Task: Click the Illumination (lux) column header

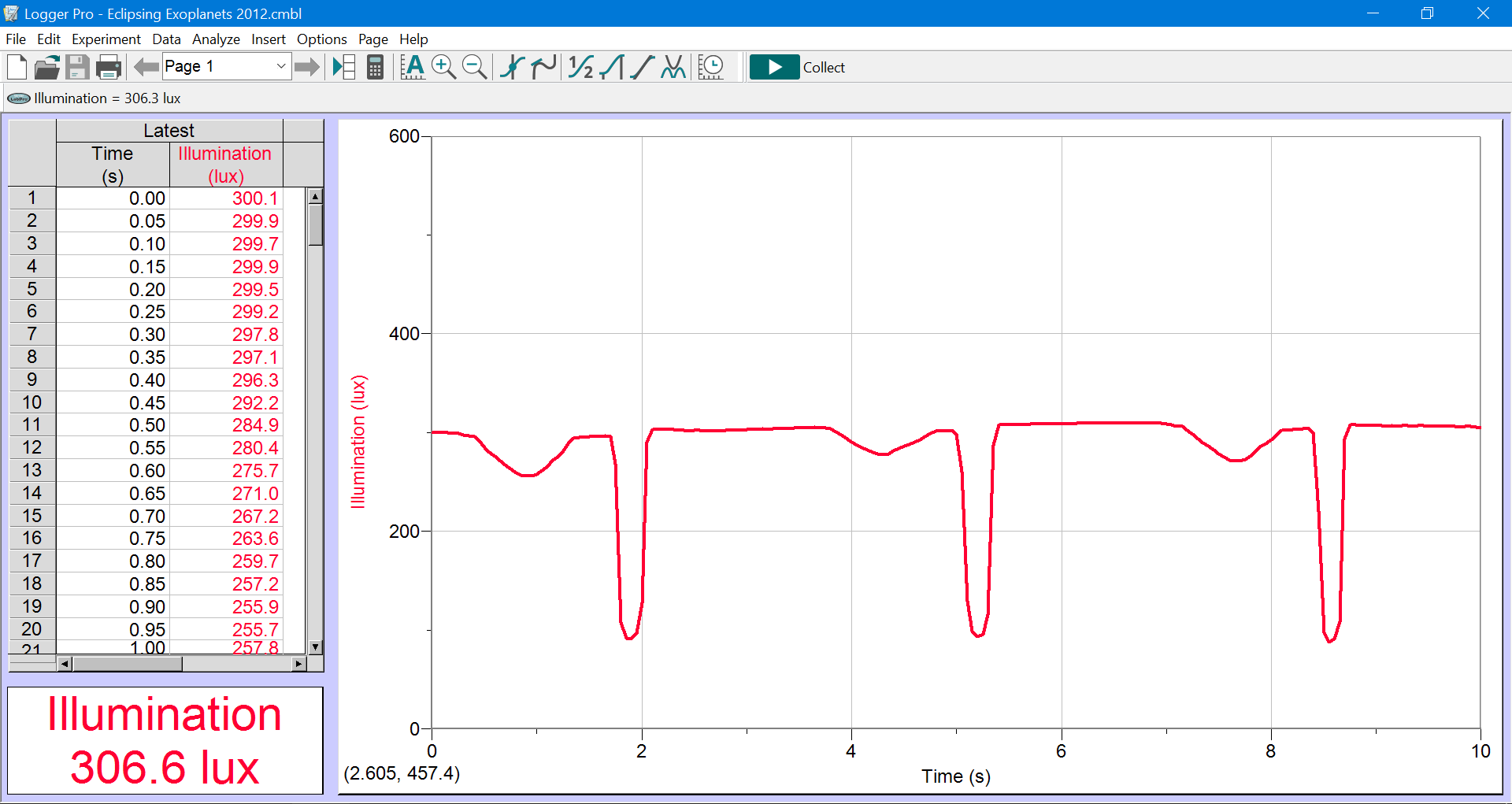Action: [225, 165]
